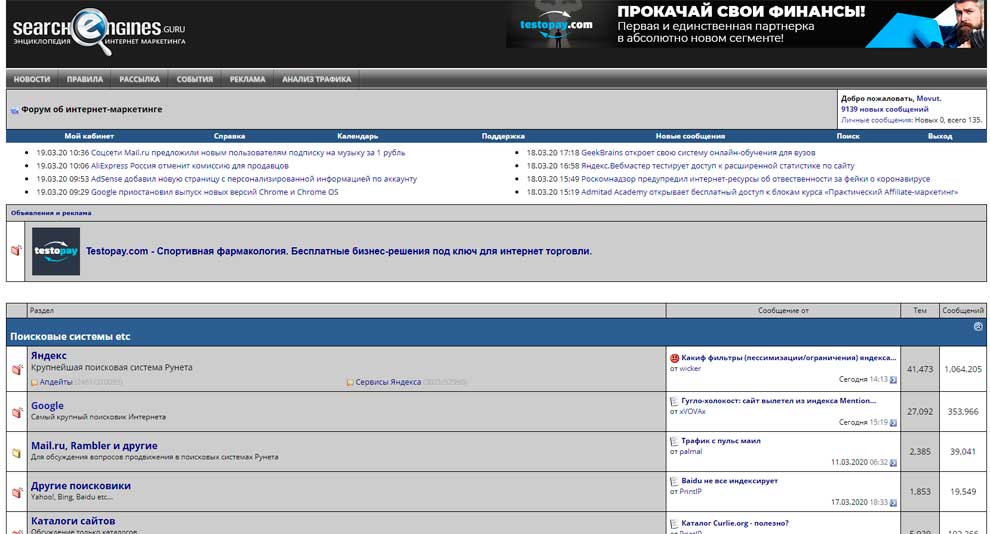Collapse the Поисковые системы etc category

978,327
